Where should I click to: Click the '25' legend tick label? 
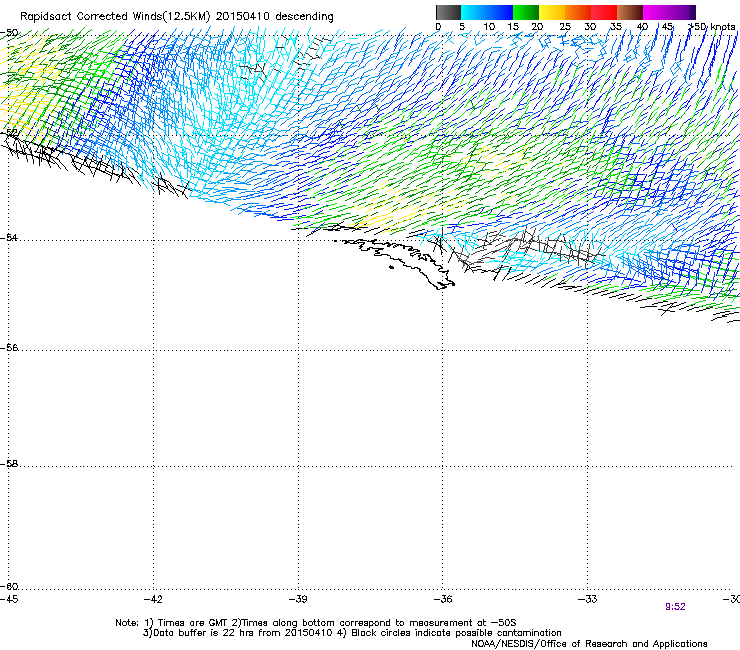(565, 27)
